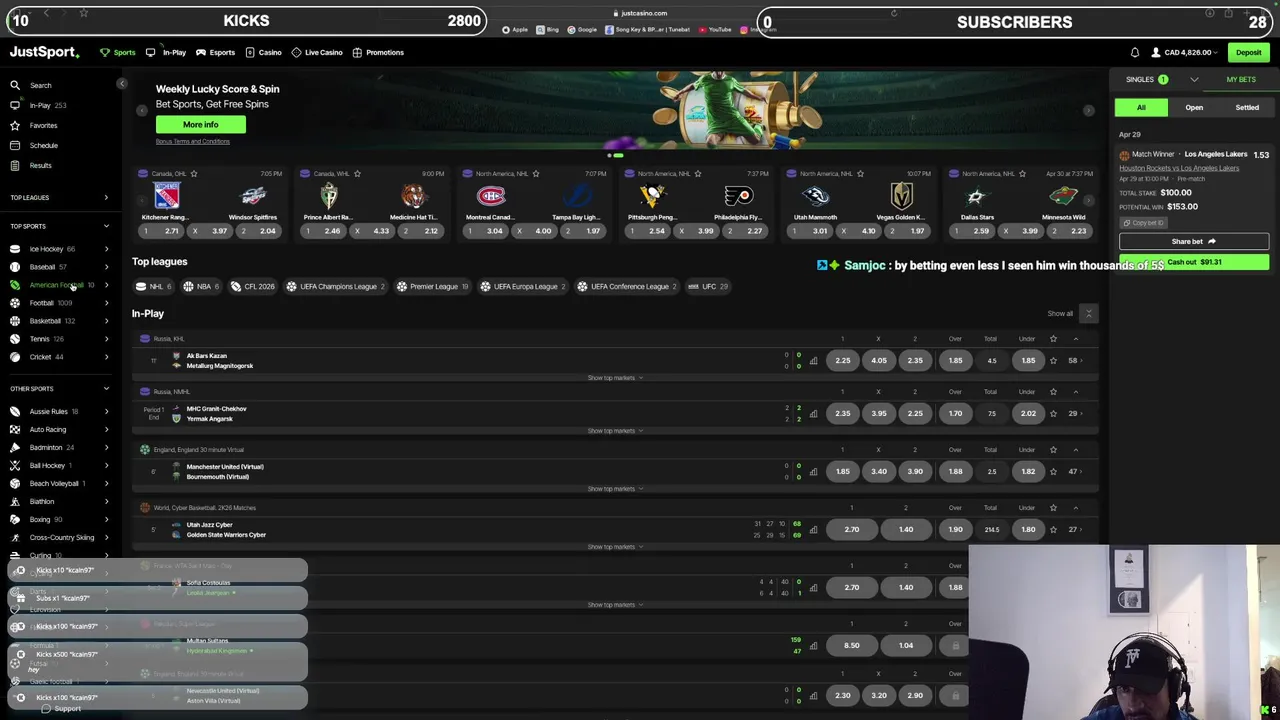Viewport: 1280px width, 720px height.
Task: Go to next promotional banner arrow
Action: click(1089, 111)
